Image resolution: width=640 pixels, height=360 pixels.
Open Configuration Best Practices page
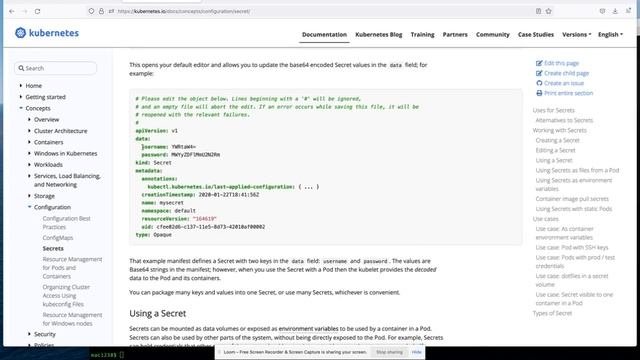coord(67,223)
